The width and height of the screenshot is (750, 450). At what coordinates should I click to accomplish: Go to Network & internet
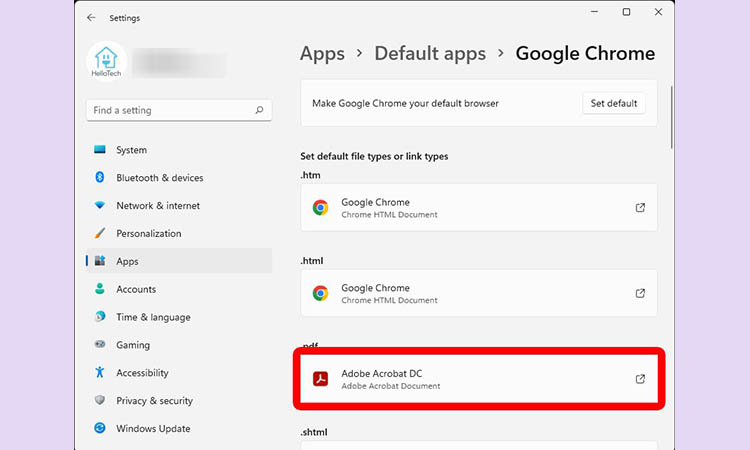tap(179, 206)
